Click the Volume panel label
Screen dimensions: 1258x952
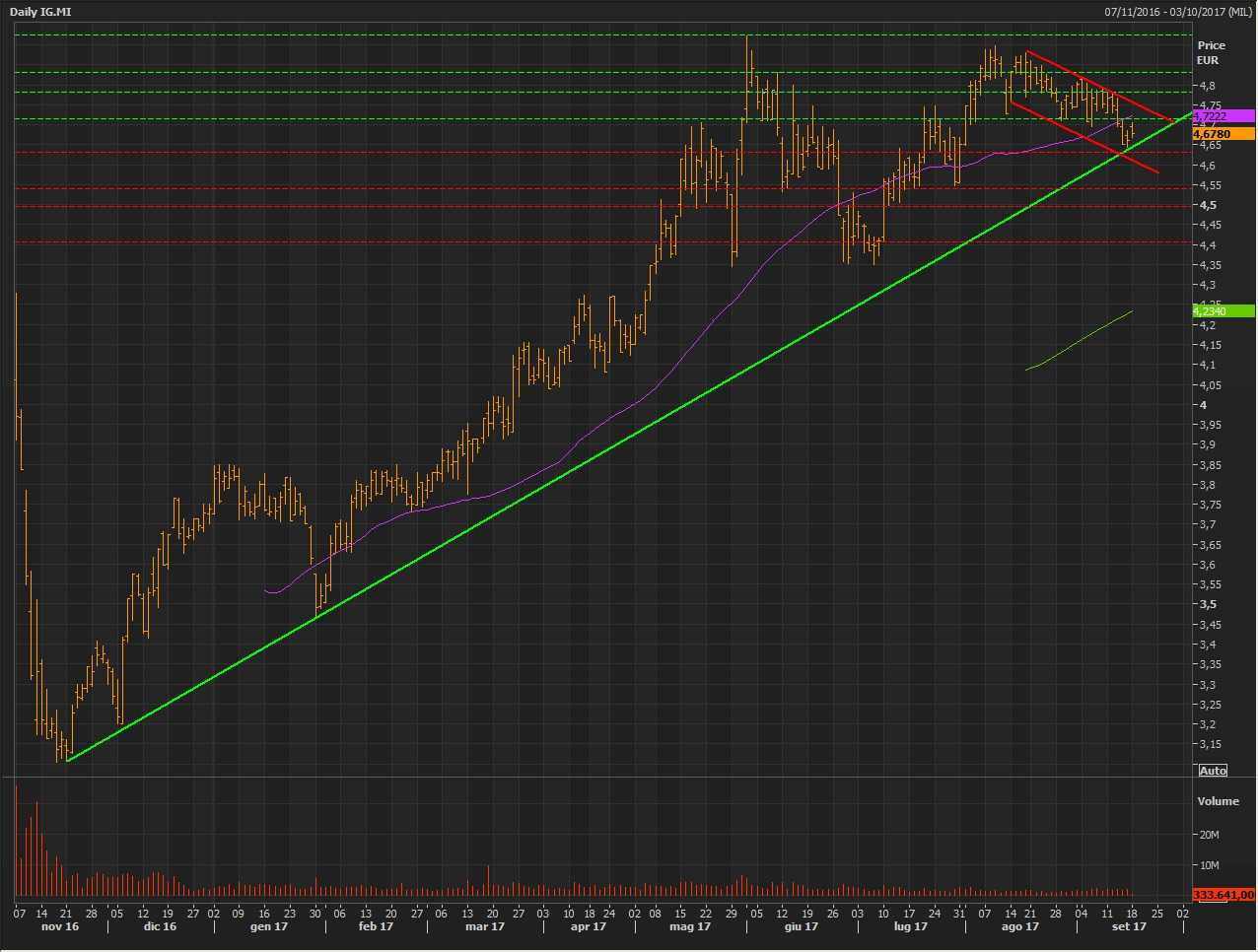point(1218,801)
